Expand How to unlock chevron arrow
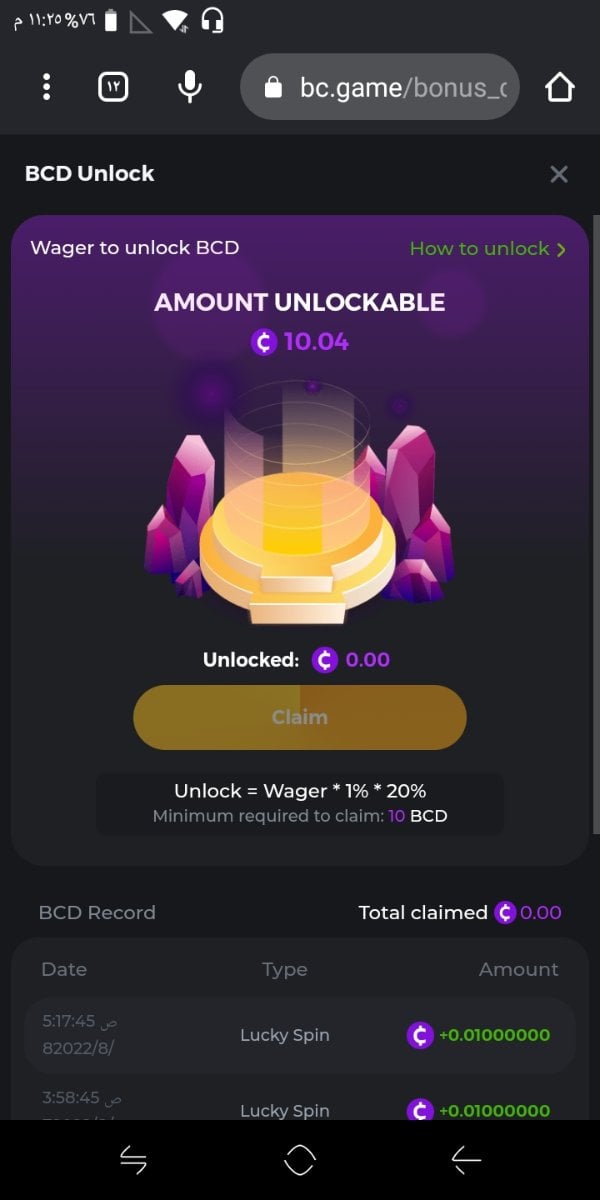This screenshot has width=600, height=1200. point(561,249)
